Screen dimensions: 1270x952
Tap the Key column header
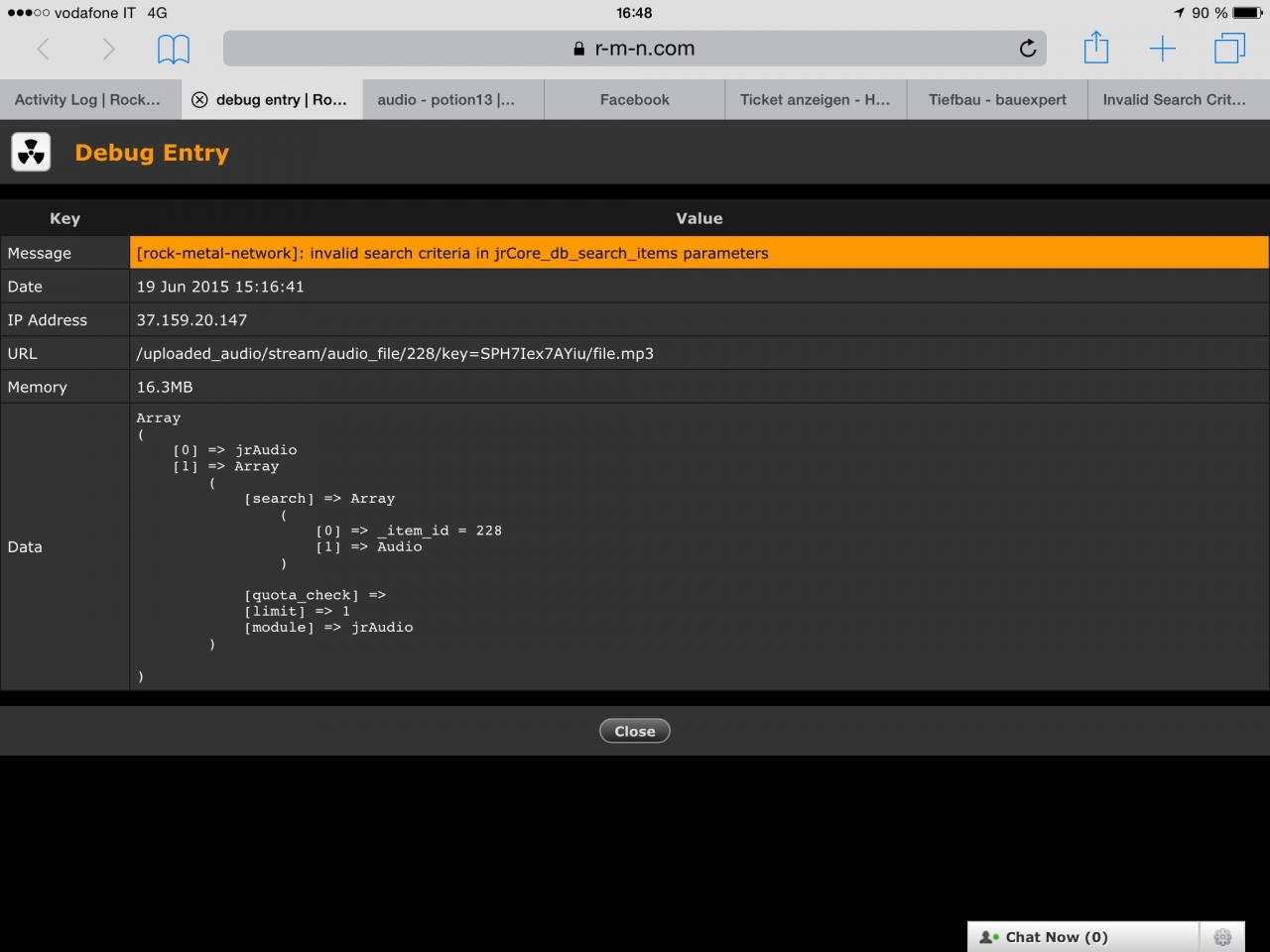coord(64,218)
